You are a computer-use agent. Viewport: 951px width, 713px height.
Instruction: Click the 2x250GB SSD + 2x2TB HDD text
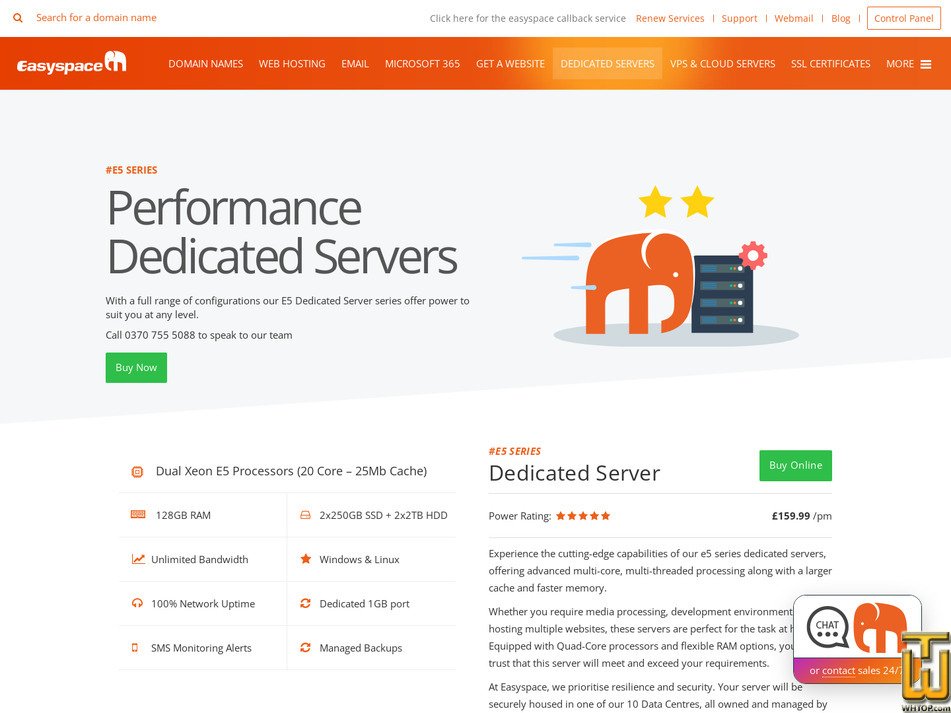click(x=383, y=515)
